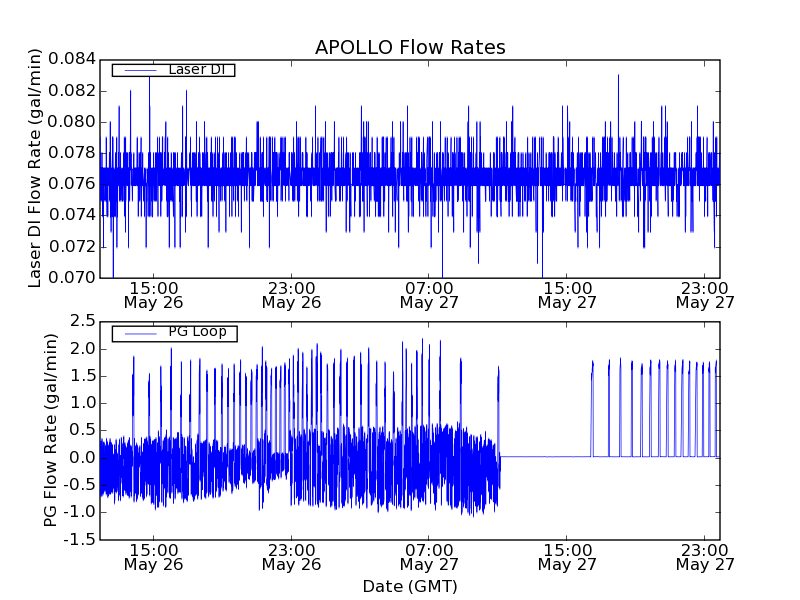Click bottom plot's "07:00 May 27" time tick
800x600 pixels.
coord(429,556)
